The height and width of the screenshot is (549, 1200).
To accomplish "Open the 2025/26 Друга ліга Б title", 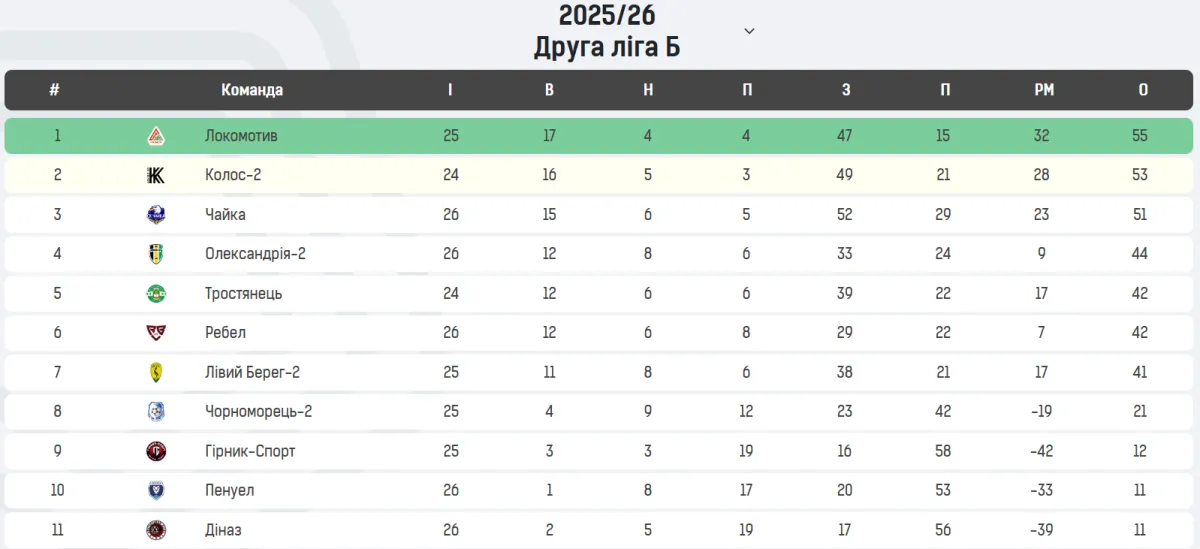I will 607,31.
